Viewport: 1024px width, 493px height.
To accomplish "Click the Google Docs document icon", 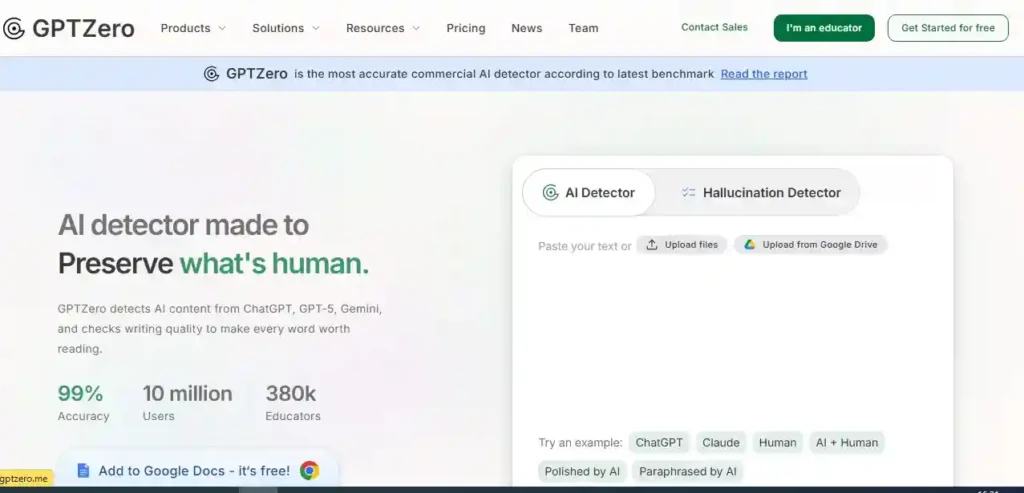I will point(83,470).
